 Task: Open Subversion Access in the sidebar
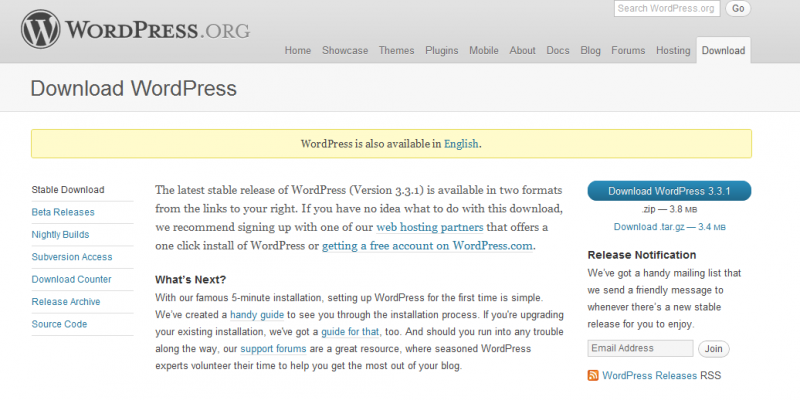point(72,257)
